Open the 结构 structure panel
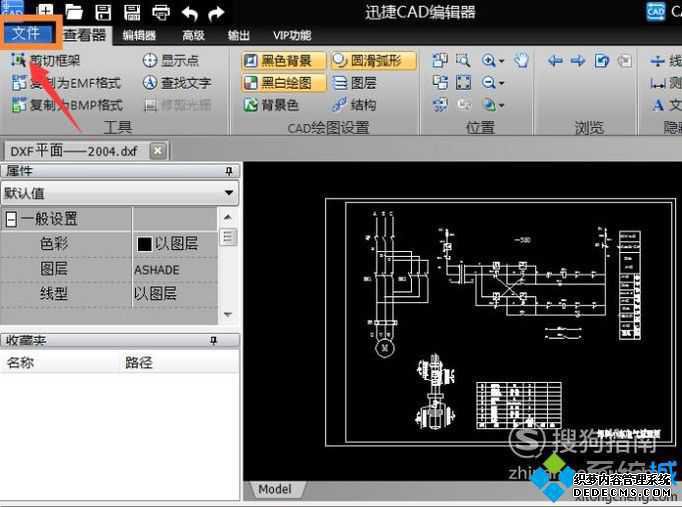This screenshot has width=682, height=507. pyautogui.click(x=354, y=105)
